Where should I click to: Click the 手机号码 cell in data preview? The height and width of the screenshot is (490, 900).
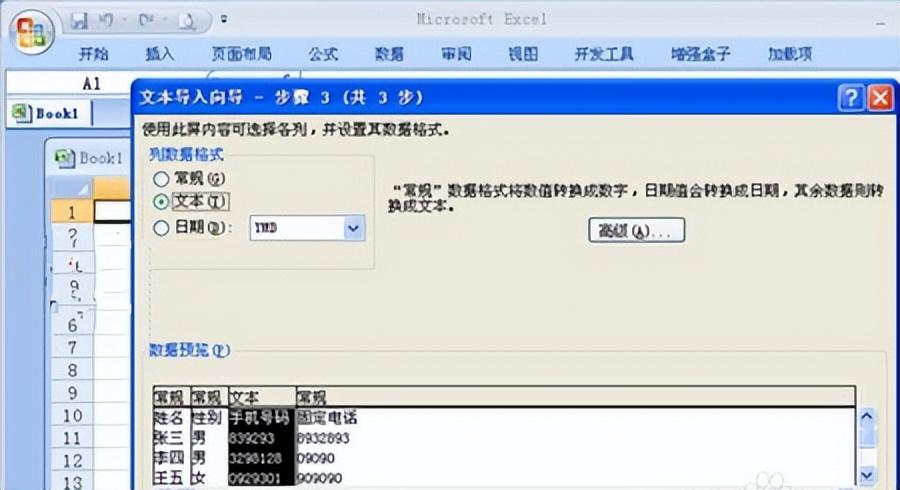259,417
